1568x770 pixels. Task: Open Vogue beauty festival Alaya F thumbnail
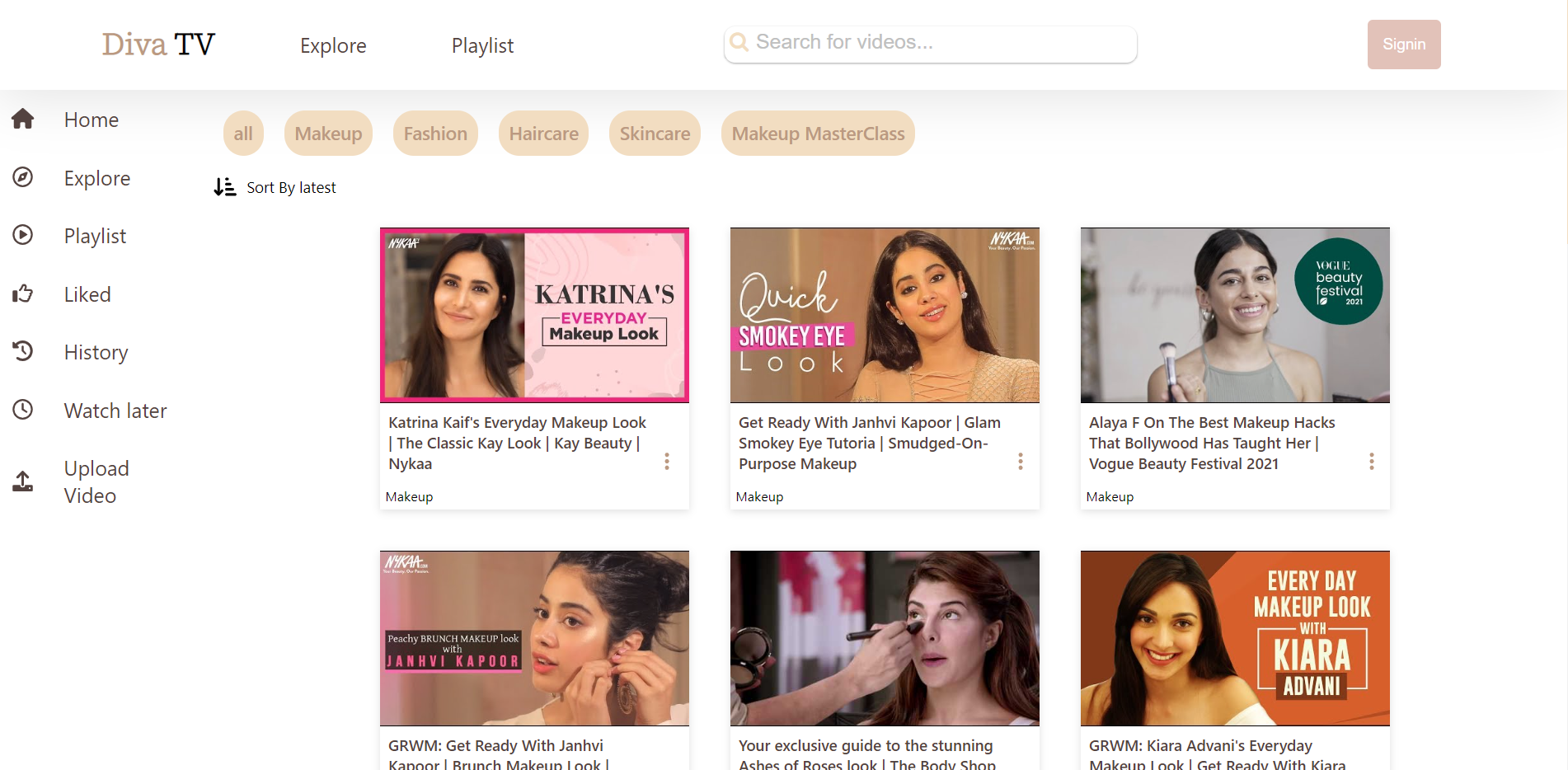(1235, 315)
